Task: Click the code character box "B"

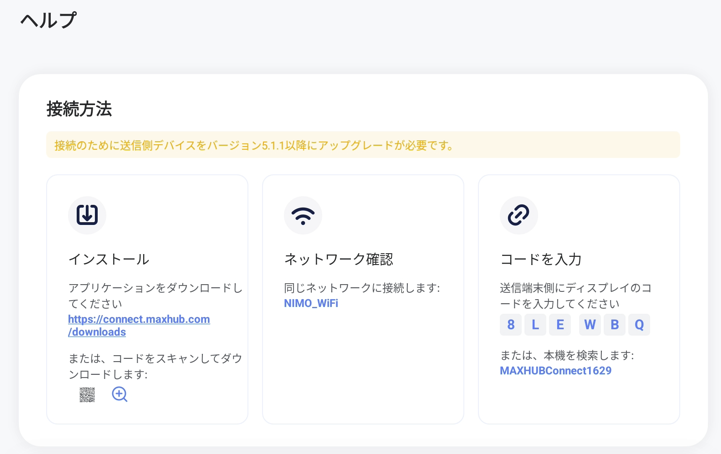Action: click(x=614, y=325)
